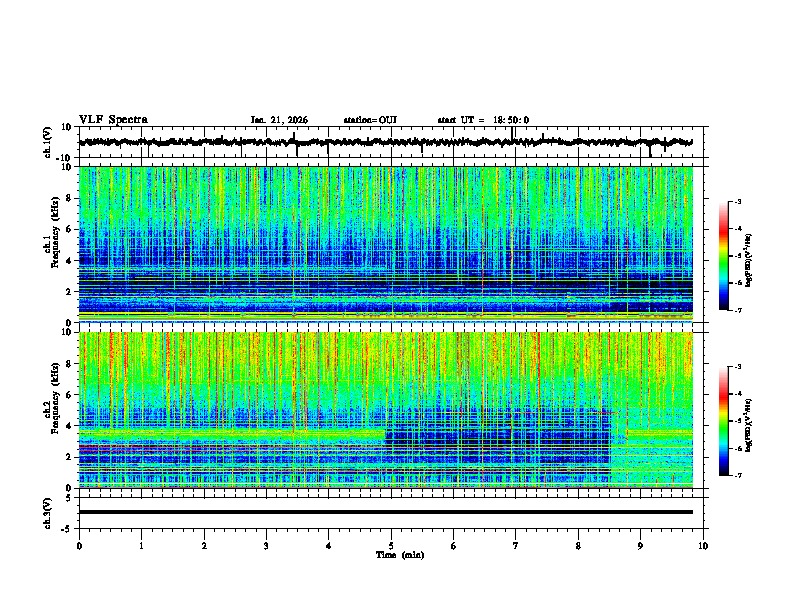792x612 pixels.
Task: Click the ch.1 spectrogram color bar
Action: click(724, 256)
